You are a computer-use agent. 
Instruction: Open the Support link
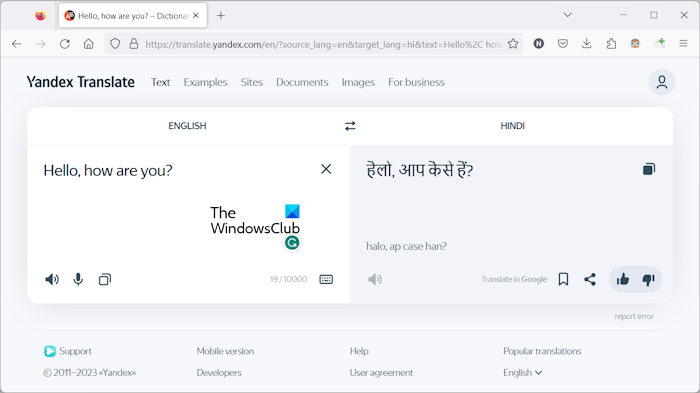67,351
